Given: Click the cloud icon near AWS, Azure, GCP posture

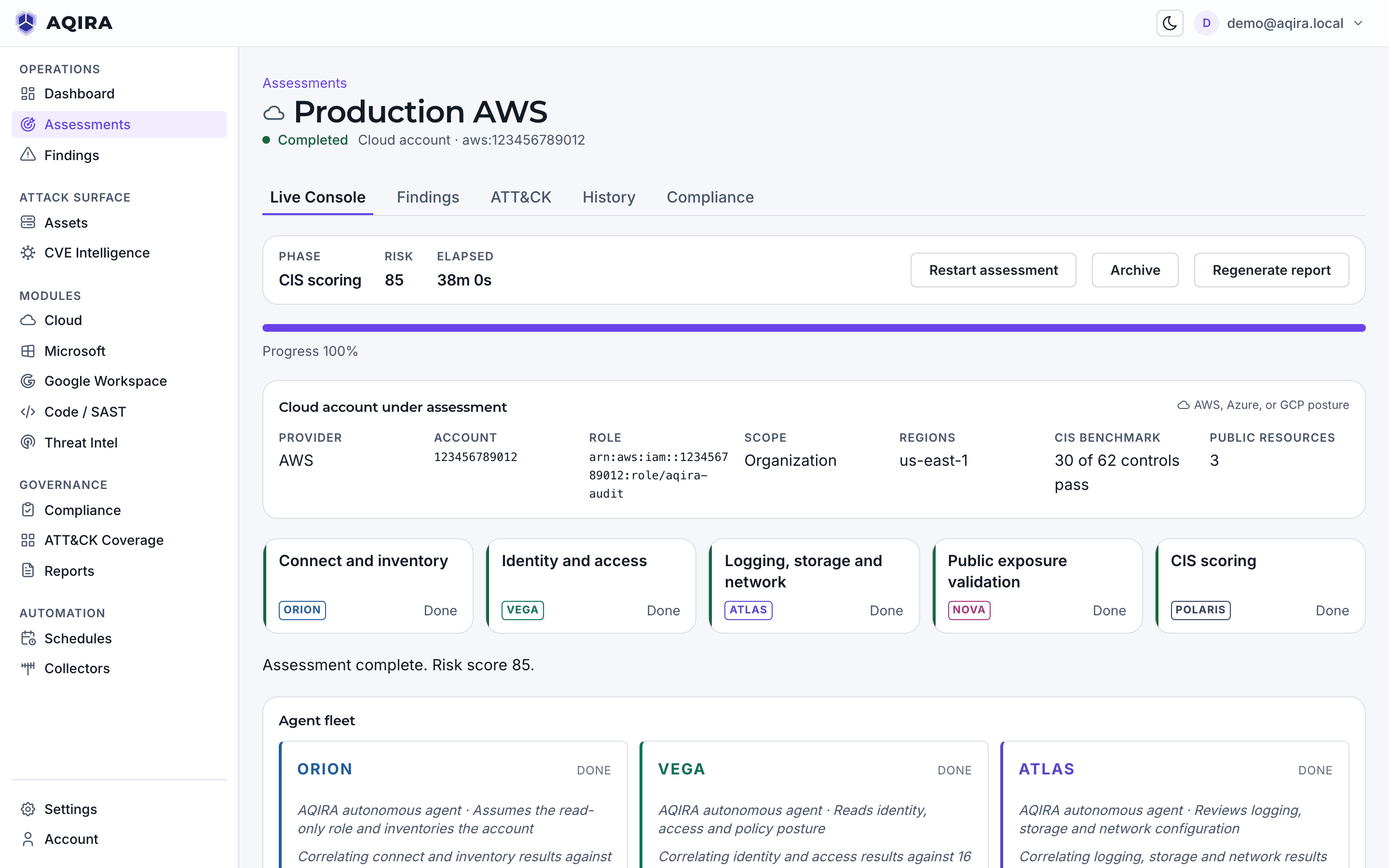Looking at the screenshot, I should [x=1184, y=405].
